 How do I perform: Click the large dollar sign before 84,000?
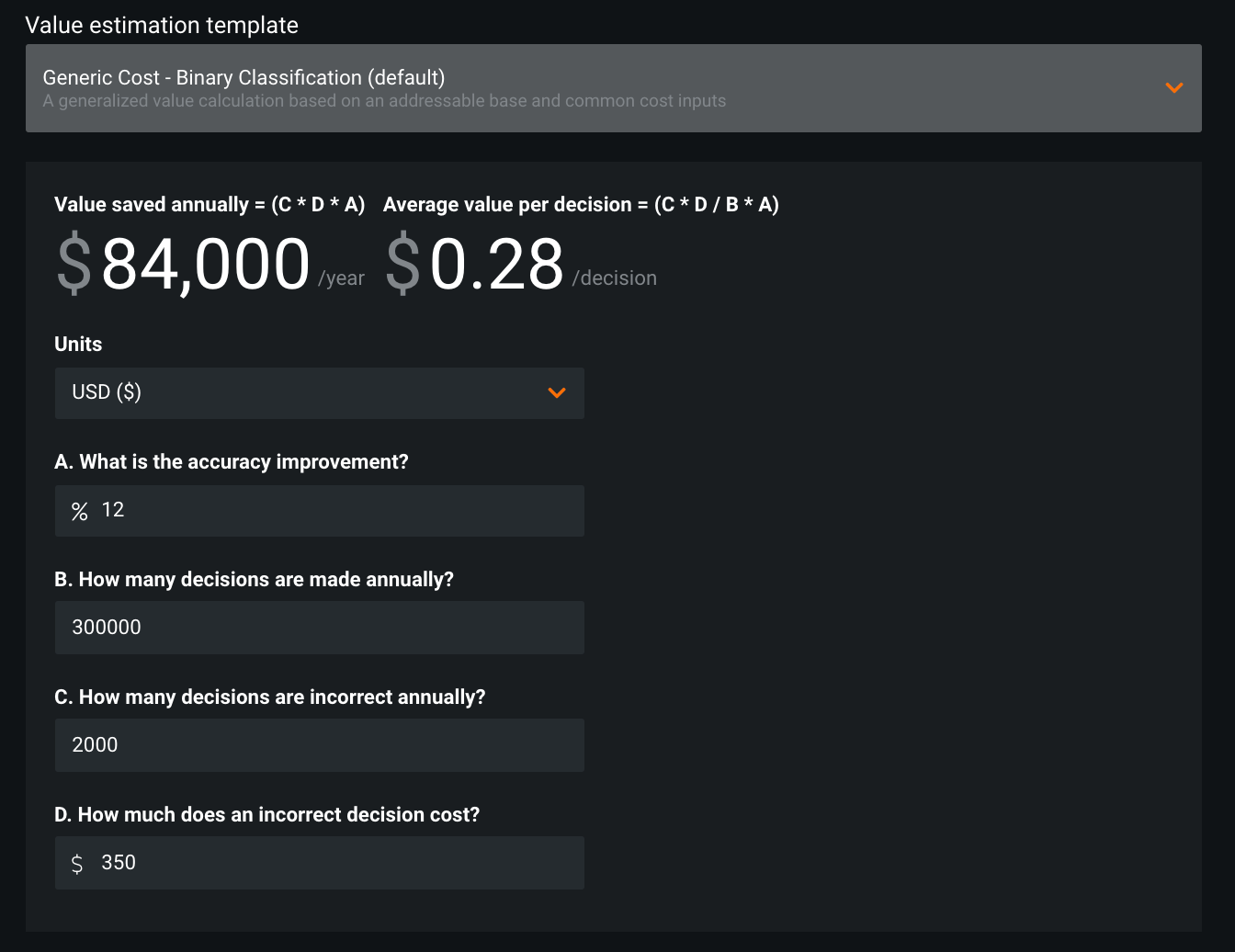coord(74,265)
